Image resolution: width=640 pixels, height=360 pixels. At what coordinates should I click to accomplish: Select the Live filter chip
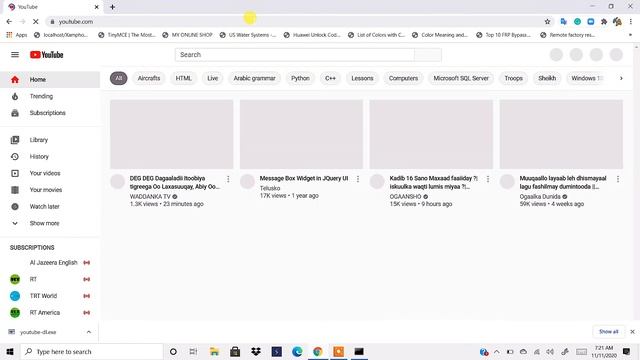213,78
